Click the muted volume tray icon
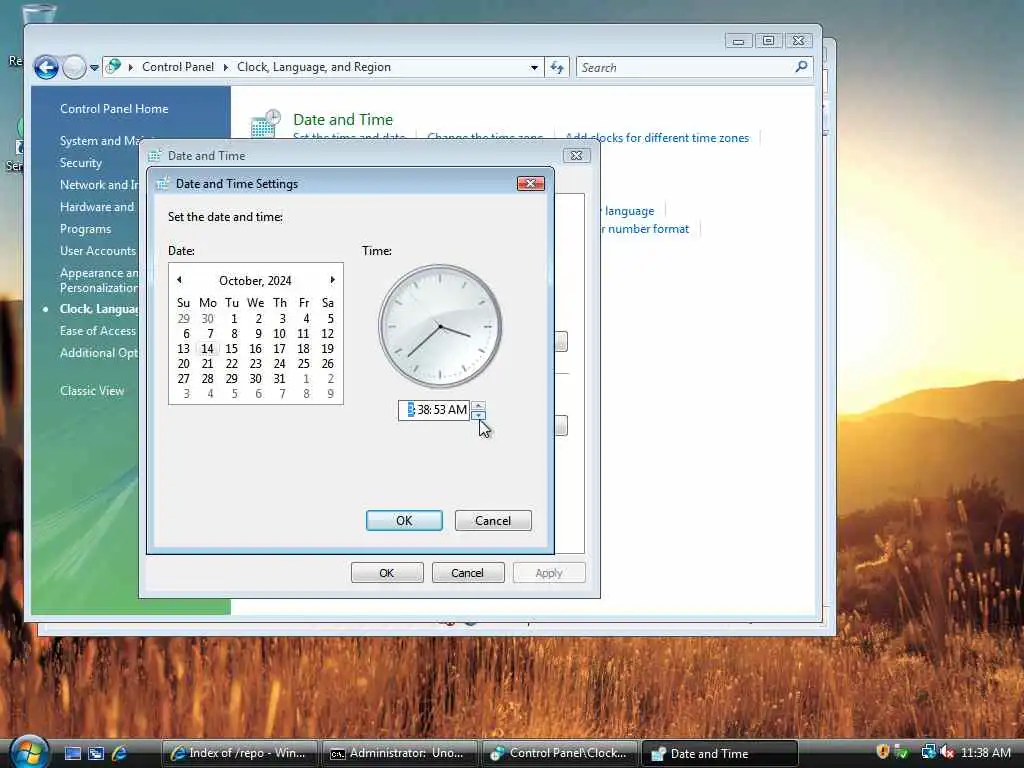The image size is (1024, 768). (x=947, y=752)
